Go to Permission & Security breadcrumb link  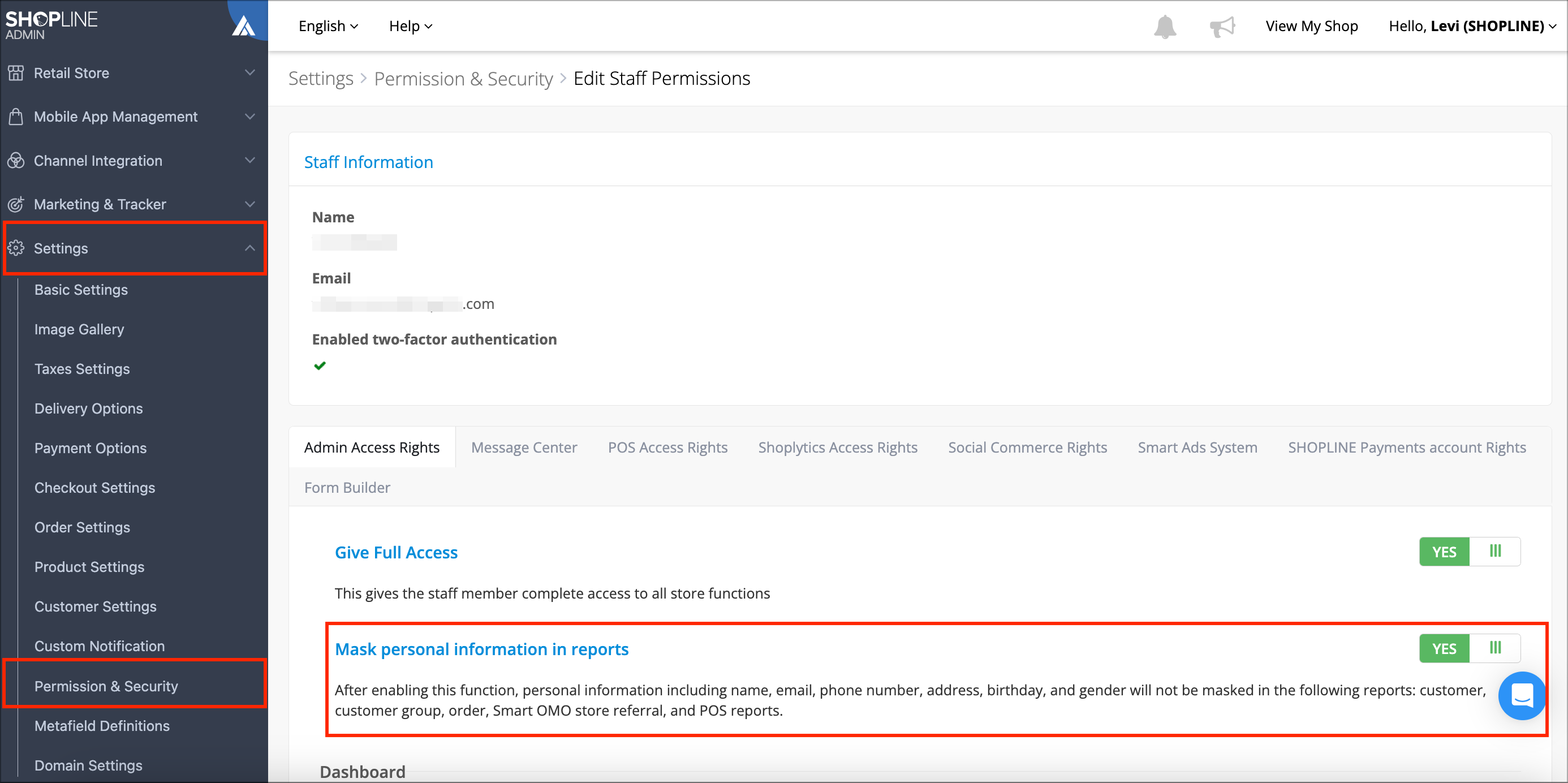[463, 79]
